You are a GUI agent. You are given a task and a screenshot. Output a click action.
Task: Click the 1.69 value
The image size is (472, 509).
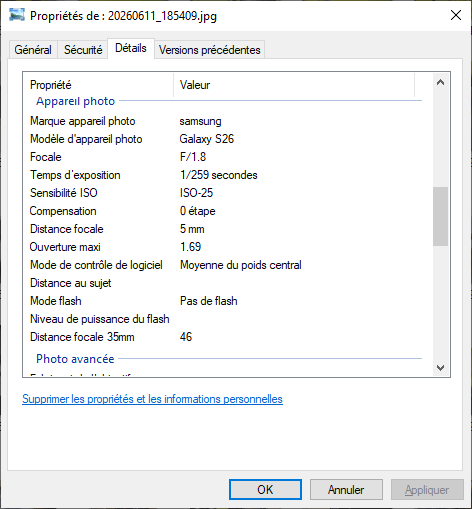coord(191,247)
